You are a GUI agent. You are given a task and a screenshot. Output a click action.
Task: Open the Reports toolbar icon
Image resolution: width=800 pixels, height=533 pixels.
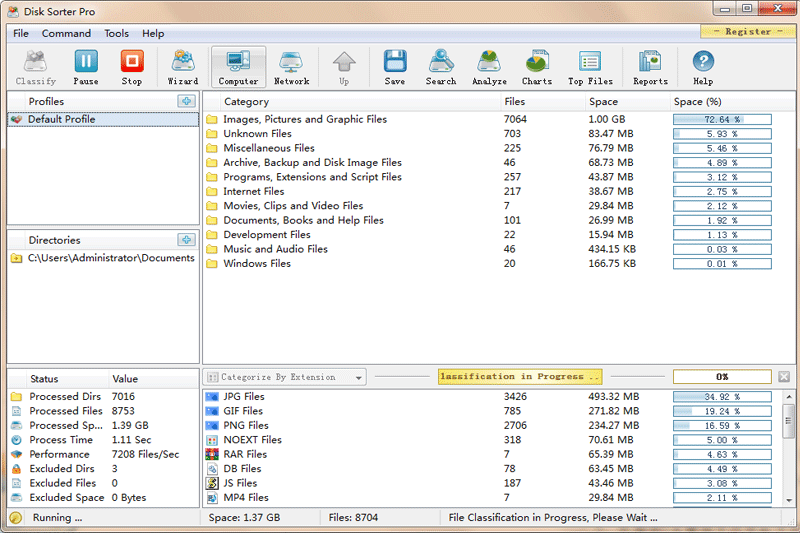click(x=650, y=67)
